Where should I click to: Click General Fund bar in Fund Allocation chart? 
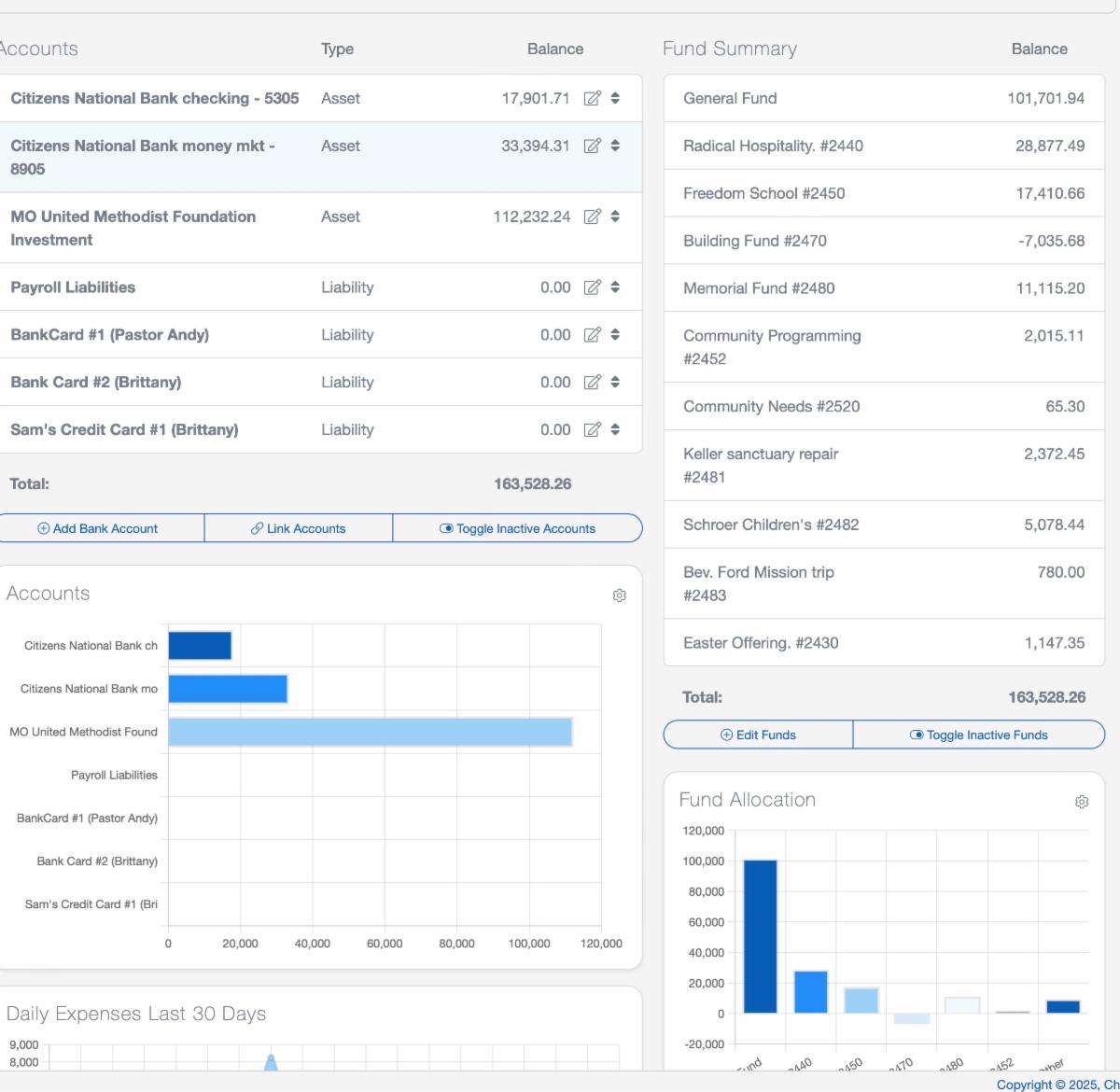(x=760, y=936)
